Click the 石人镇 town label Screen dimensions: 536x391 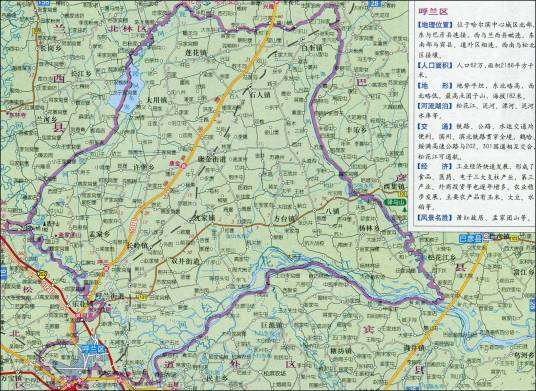[260, 95]
